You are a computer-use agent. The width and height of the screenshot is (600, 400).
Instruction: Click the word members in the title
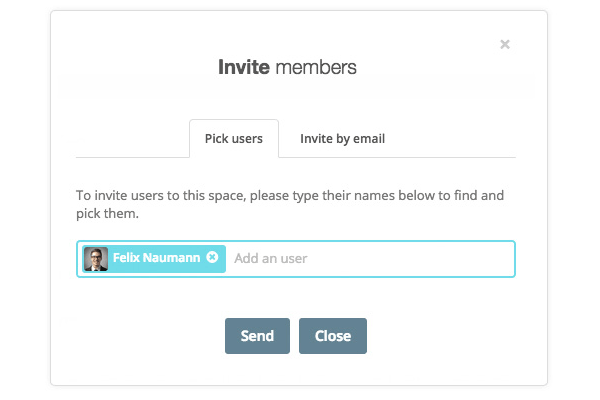[x=316, y=68]
